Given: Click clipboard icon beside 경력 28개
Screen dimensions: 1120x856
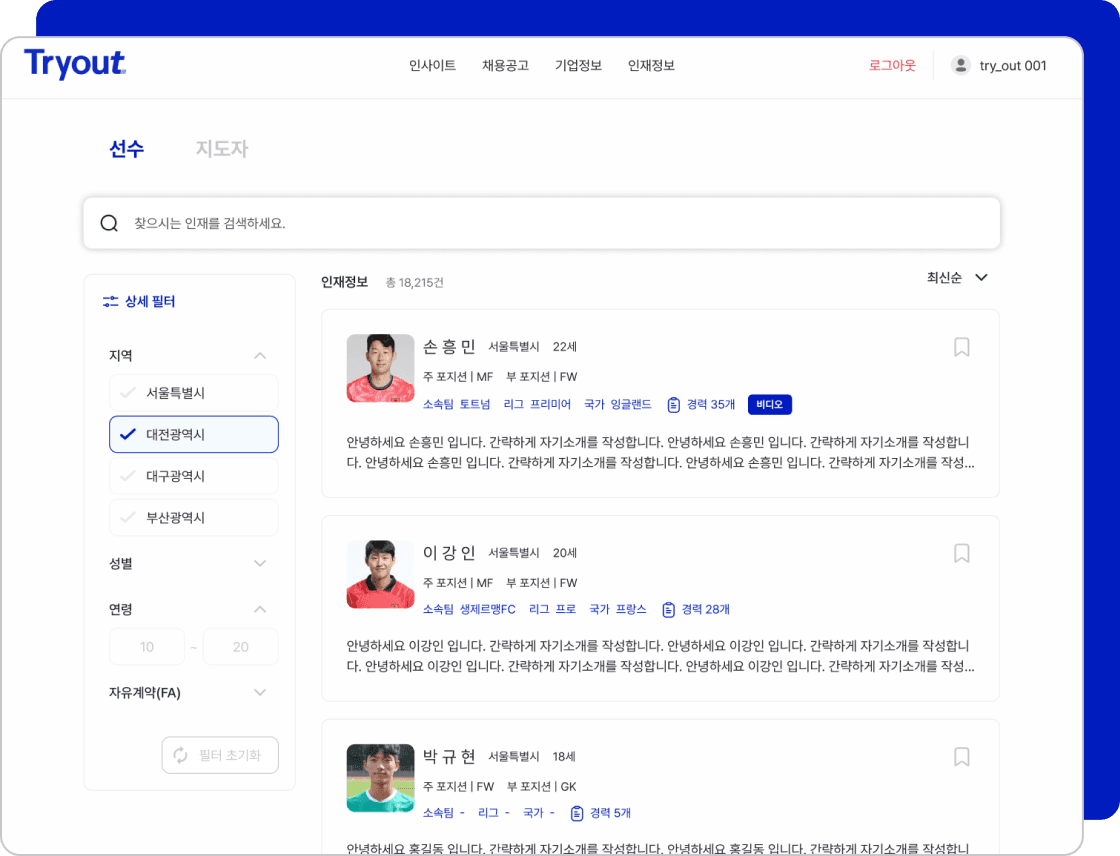Looking at the screenshot, I should click(669, 609).
